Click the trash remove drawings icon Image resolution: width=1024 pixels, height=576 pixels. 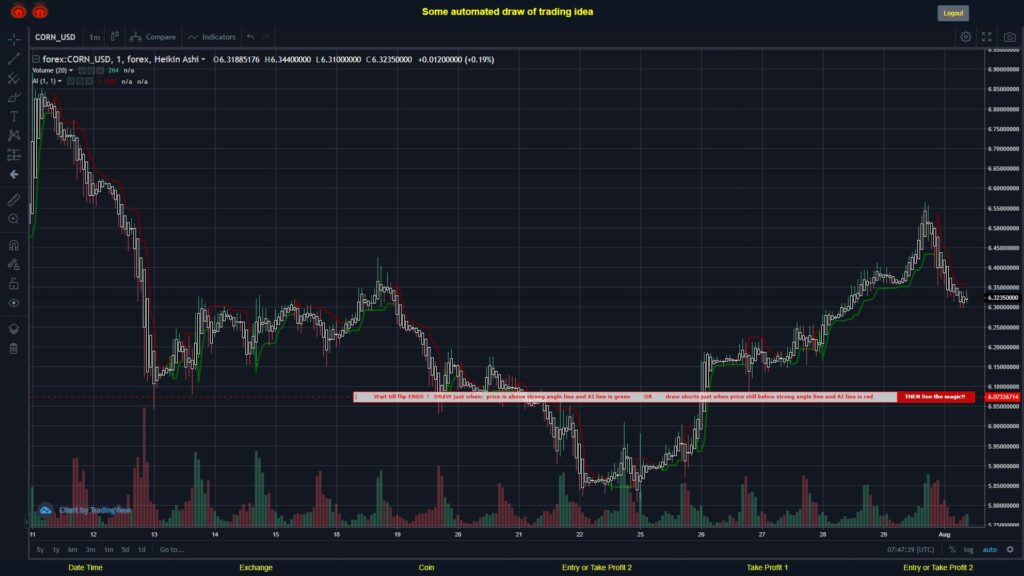click(x=14, y=348)
